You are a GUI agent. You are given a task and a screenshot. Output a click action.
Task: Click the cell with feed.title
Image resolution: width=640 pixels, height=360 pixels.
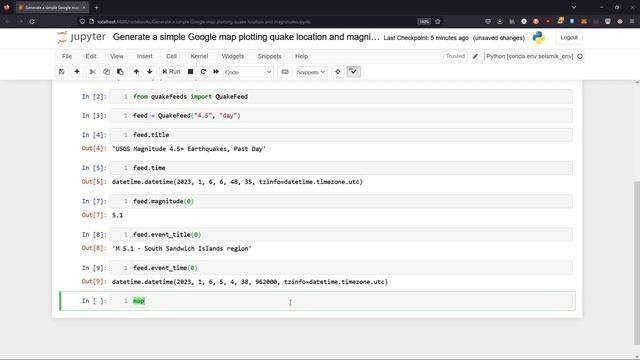point(341,135)
